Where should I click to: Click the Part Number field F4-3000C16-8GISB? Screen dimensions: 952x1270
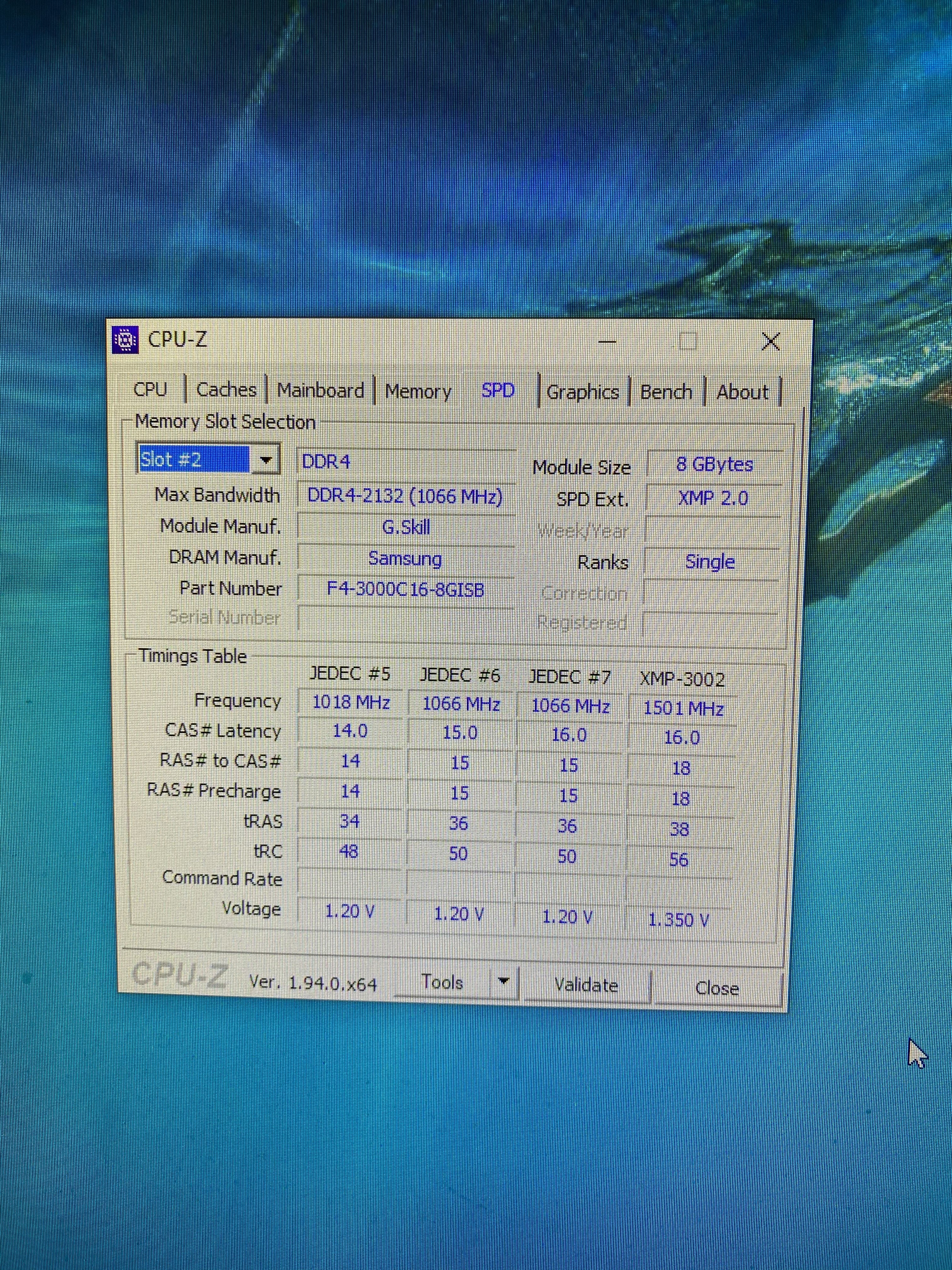coord(405,590)
